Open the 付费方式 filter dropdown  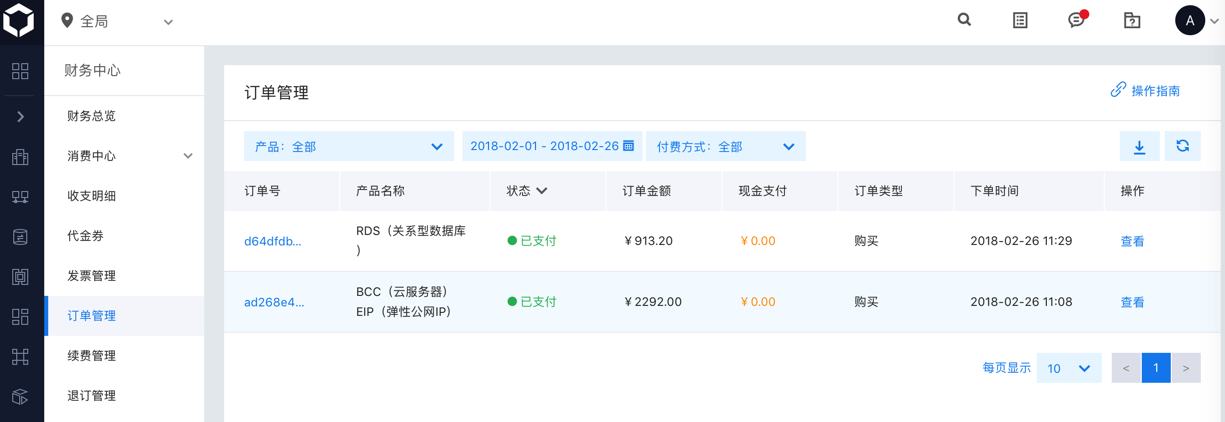tap(725, 147)
